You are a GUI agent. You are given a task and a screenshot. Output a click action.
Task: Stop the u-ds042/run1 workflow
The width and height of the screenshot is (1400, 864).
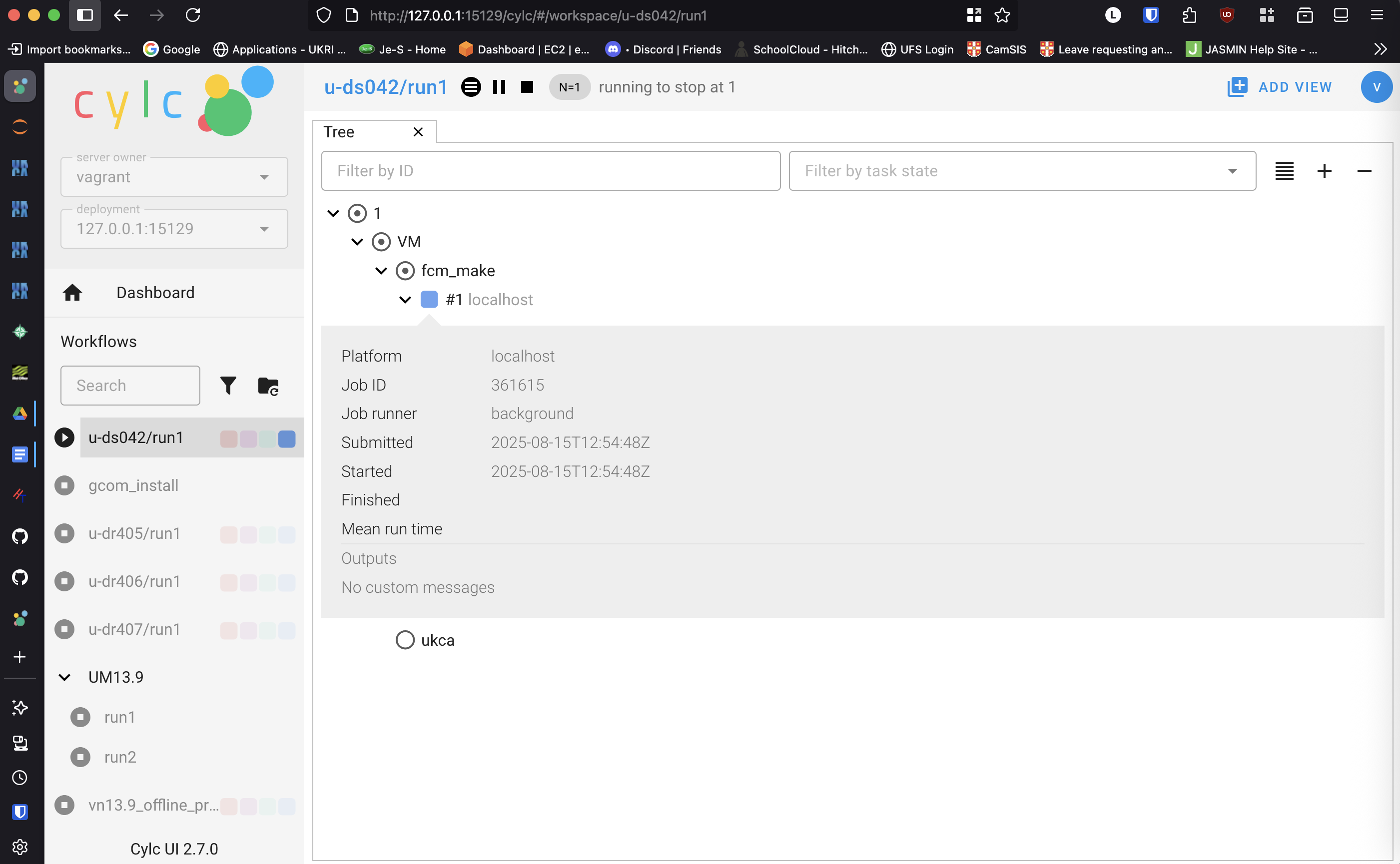pyautogui.click(x=527, y=87)
